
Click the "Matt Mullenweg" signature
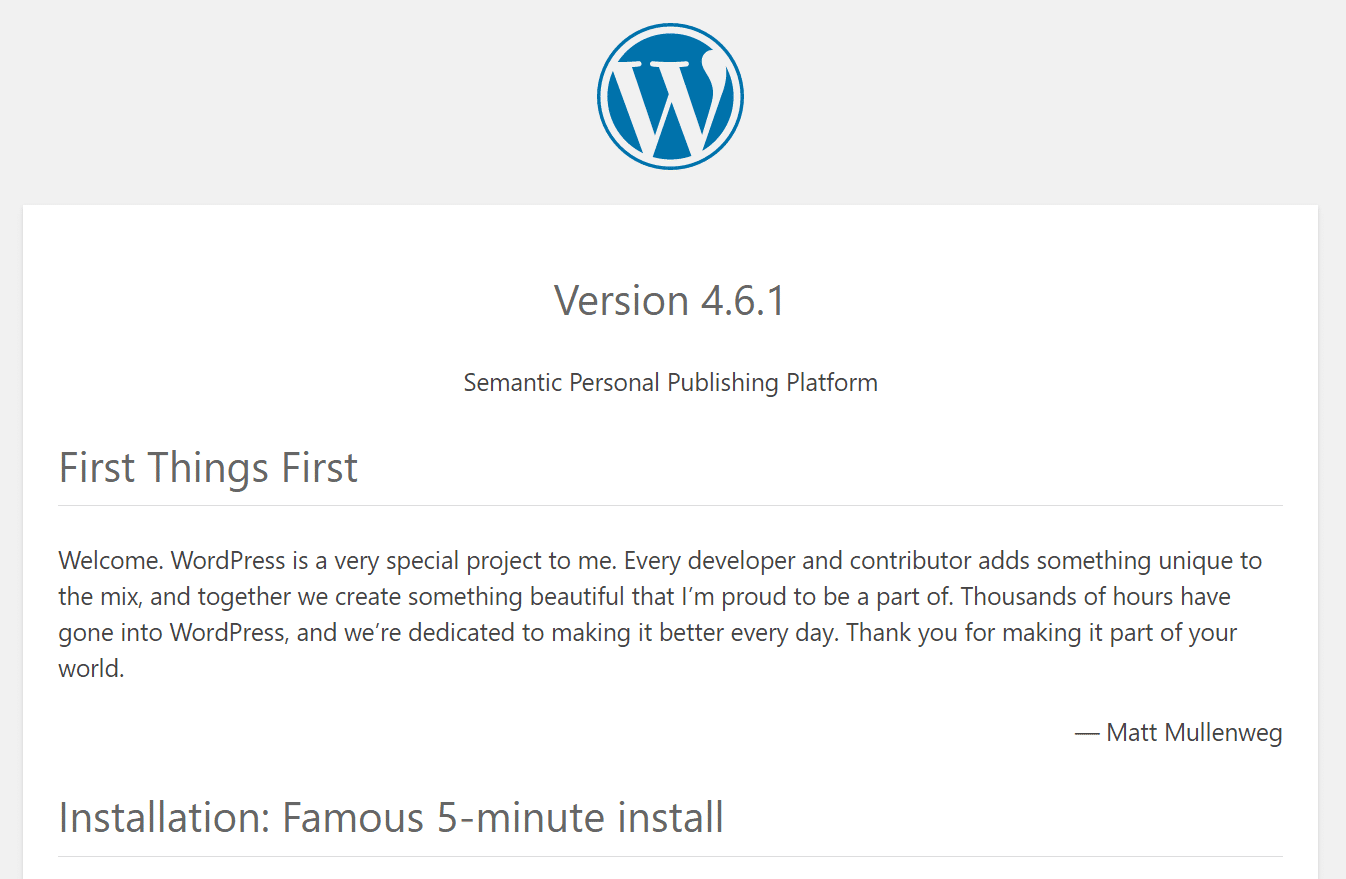[x=1194, y=733]
